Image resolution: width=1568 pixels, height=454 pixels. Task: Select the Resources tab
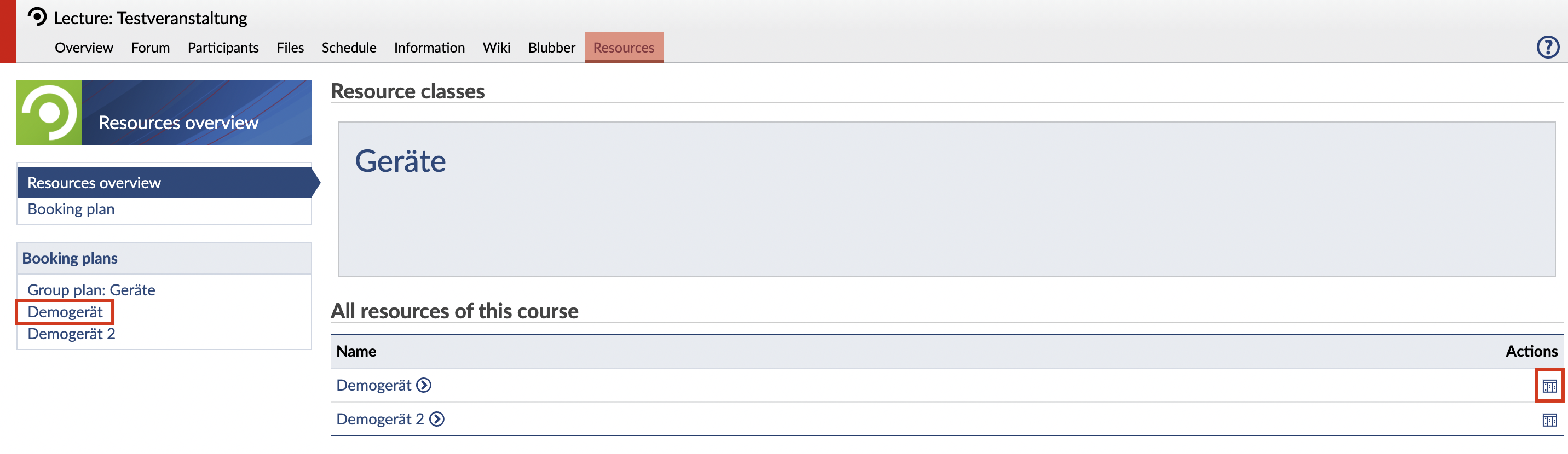coord(623,48)
